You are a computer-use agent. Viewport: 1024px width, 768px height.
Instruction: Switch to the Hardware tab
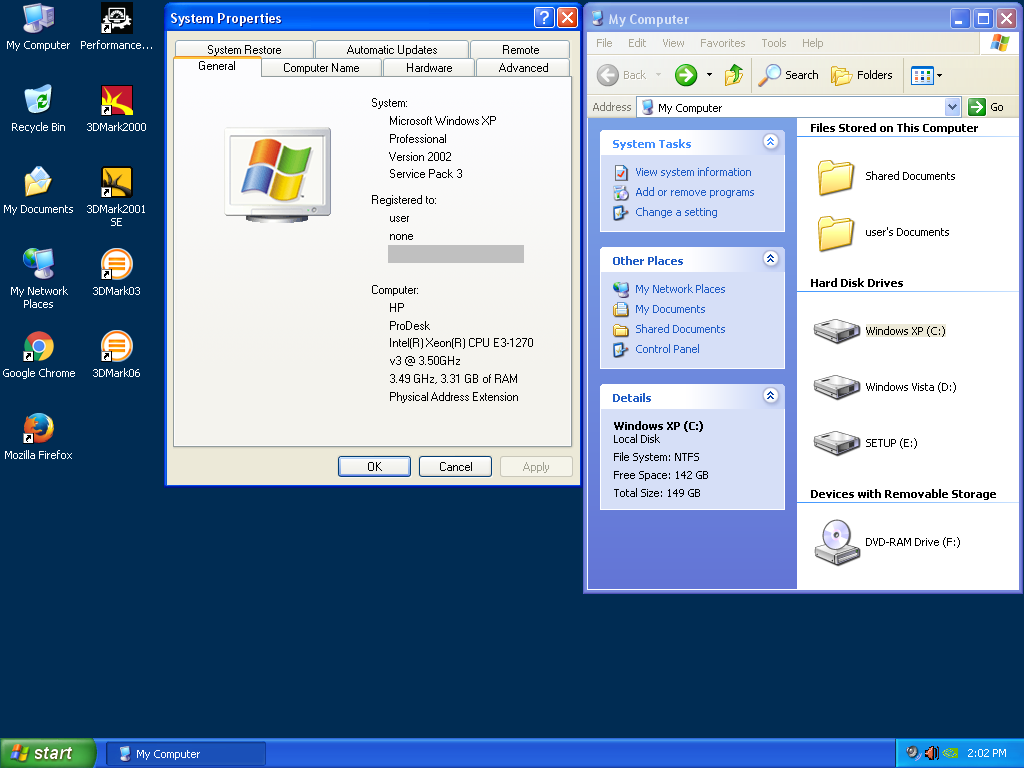(428, 68)
